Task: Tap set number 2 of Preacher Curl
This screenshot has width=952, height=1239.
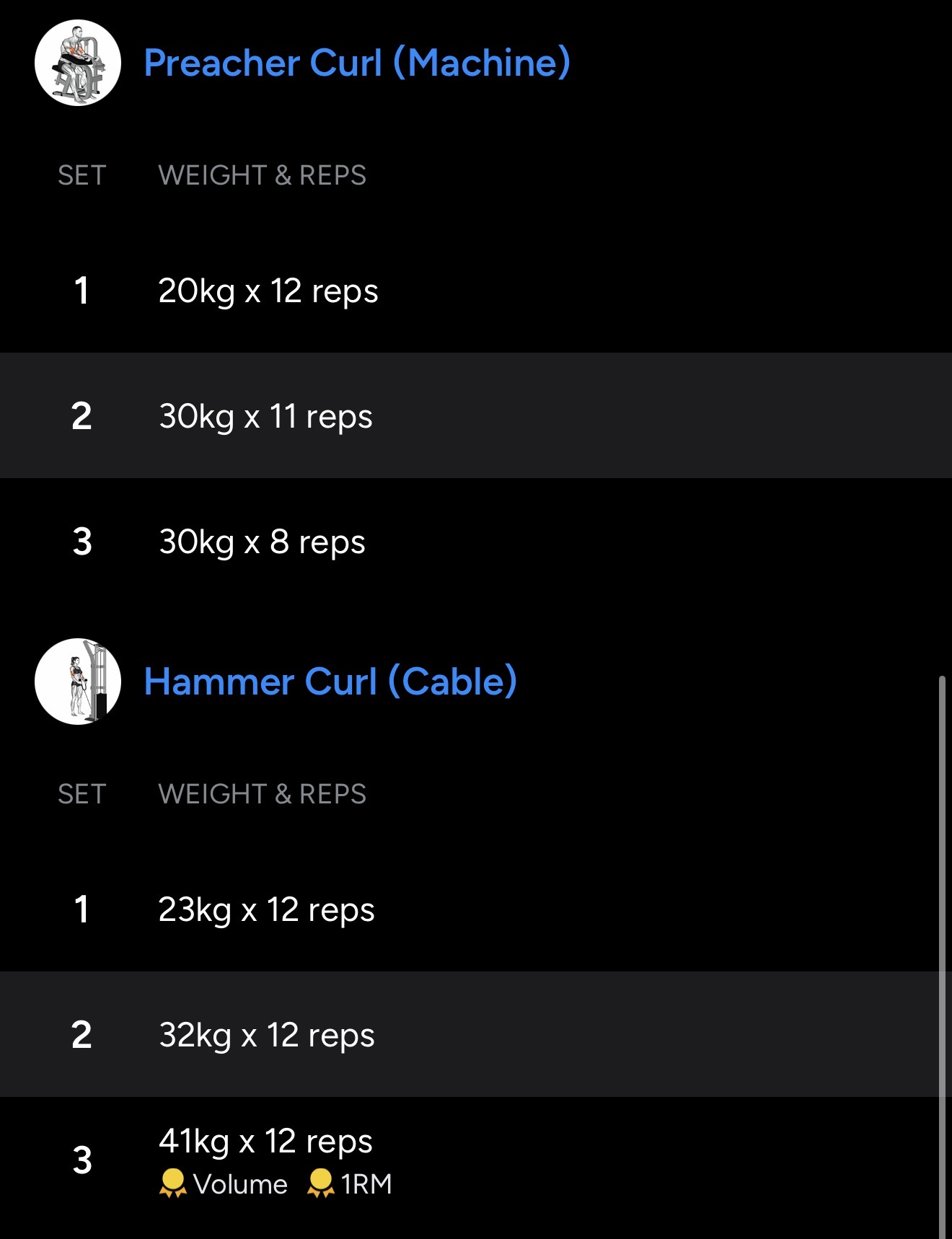Action: click(x=82, y=417)
